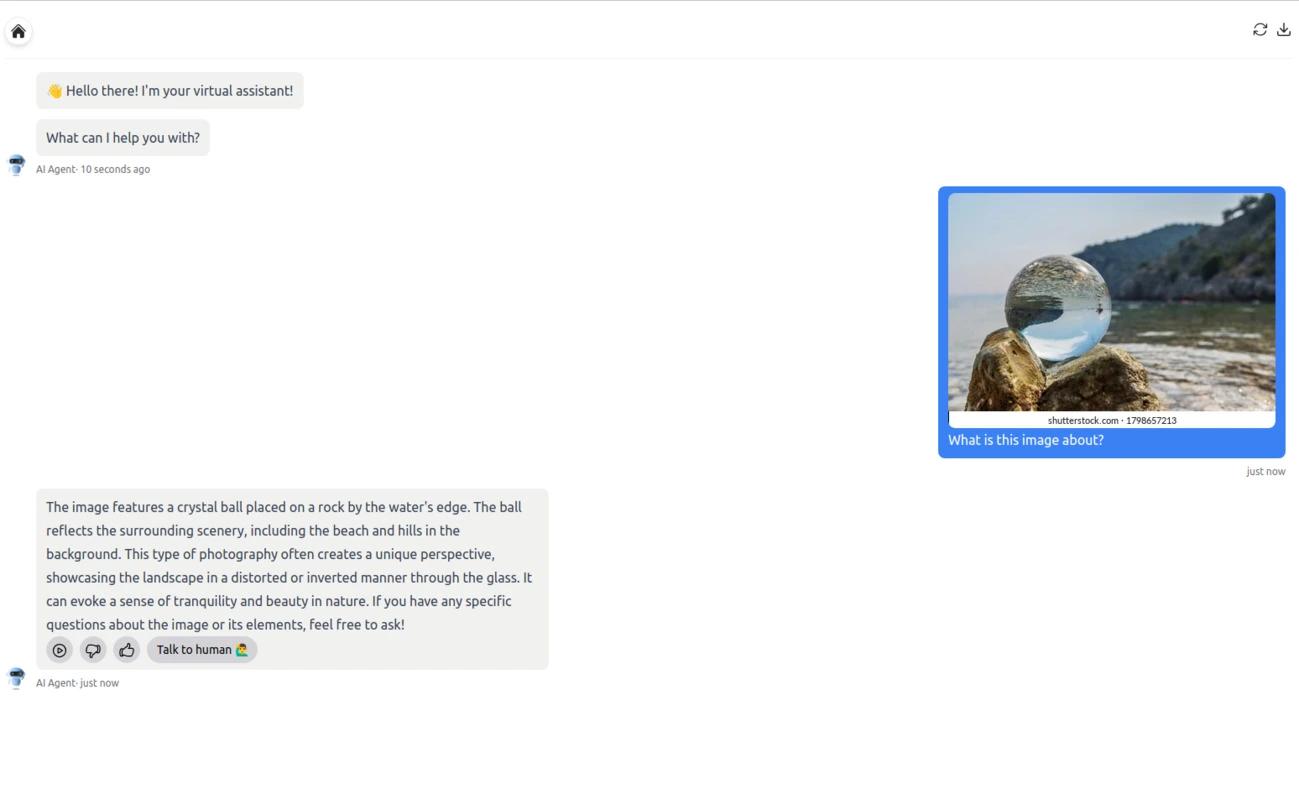Give thumbs down to the response
Viewport: 1299px width, 805px height.
coord(93,650)
